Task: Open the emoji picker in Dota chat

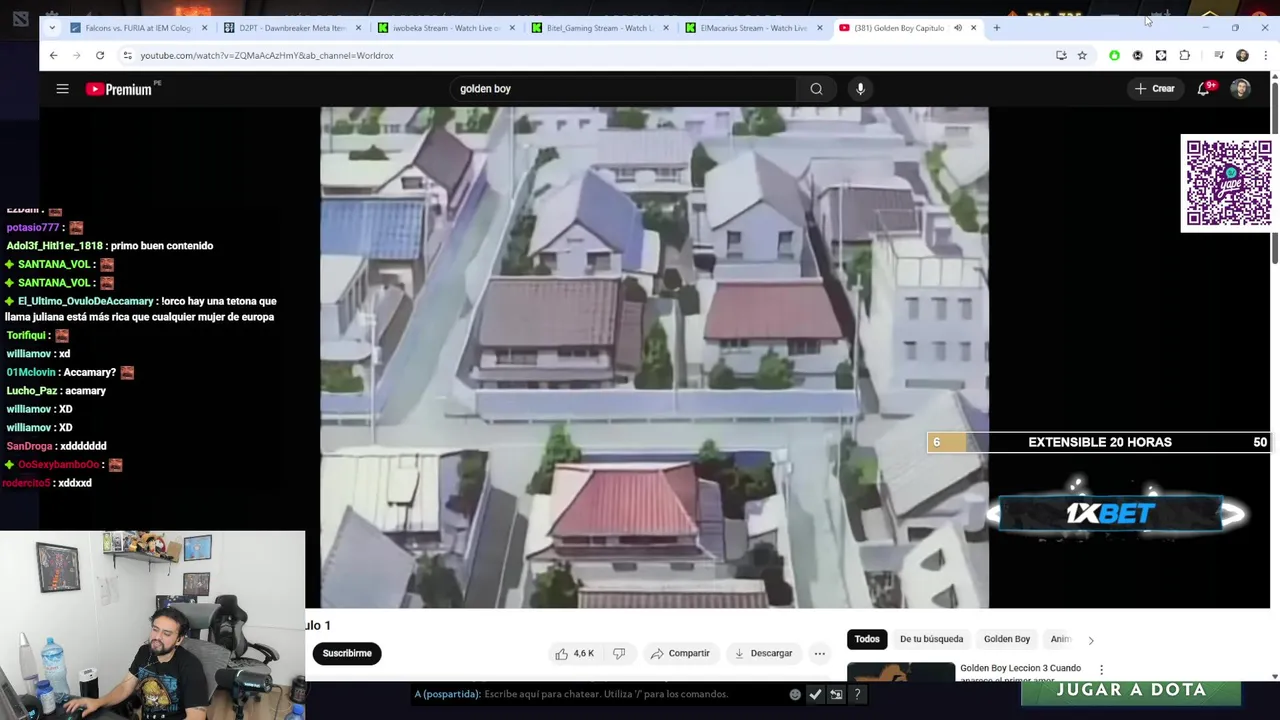Action: [x=795, y=694]
